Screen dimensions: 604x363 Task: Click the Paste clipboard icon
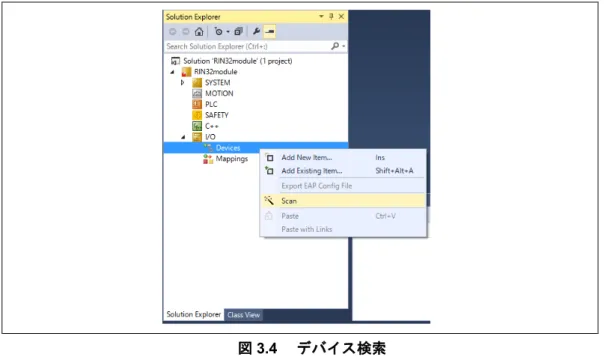269,216
